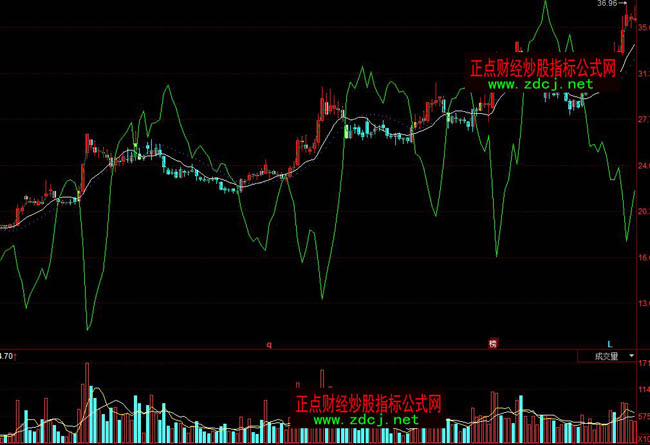Click the 4.70 value label at left
Viewport: 650px width, 445px height.
(x=6, y=355)
